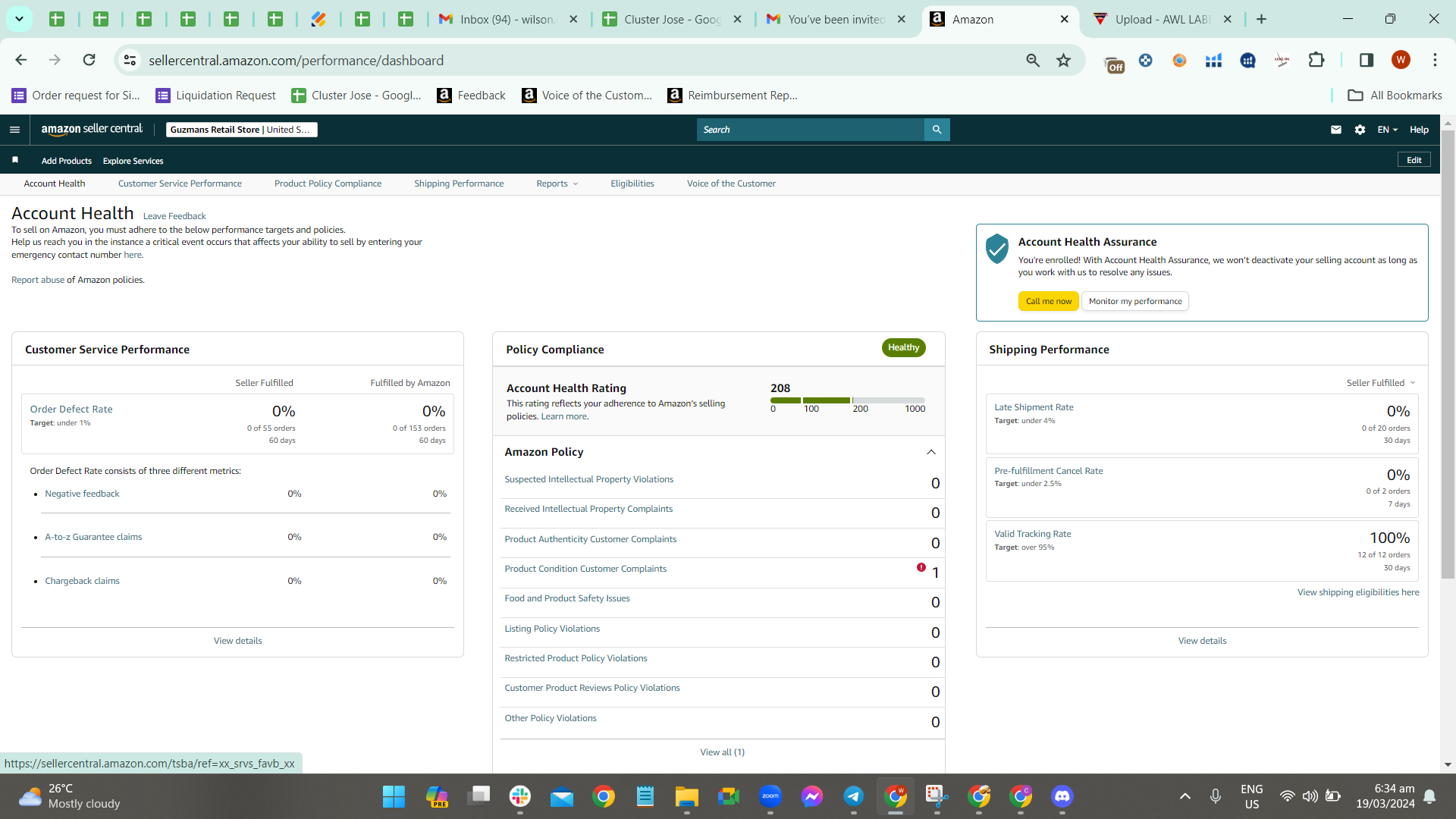Open the Guzmans Retail Store account switcher

(x=241, y=130)
